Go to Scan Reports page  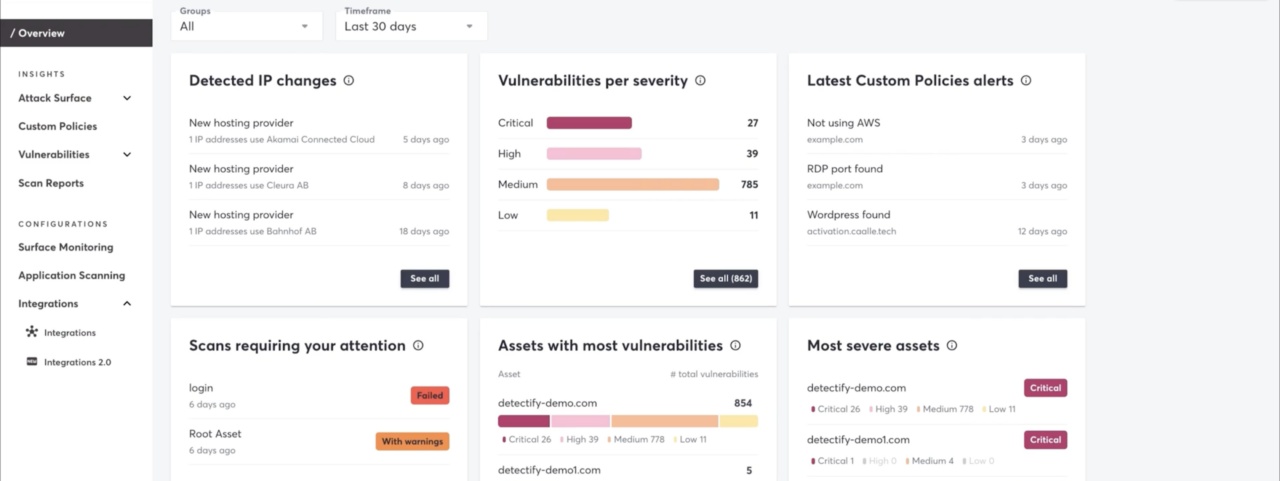[x=51, y=183]
